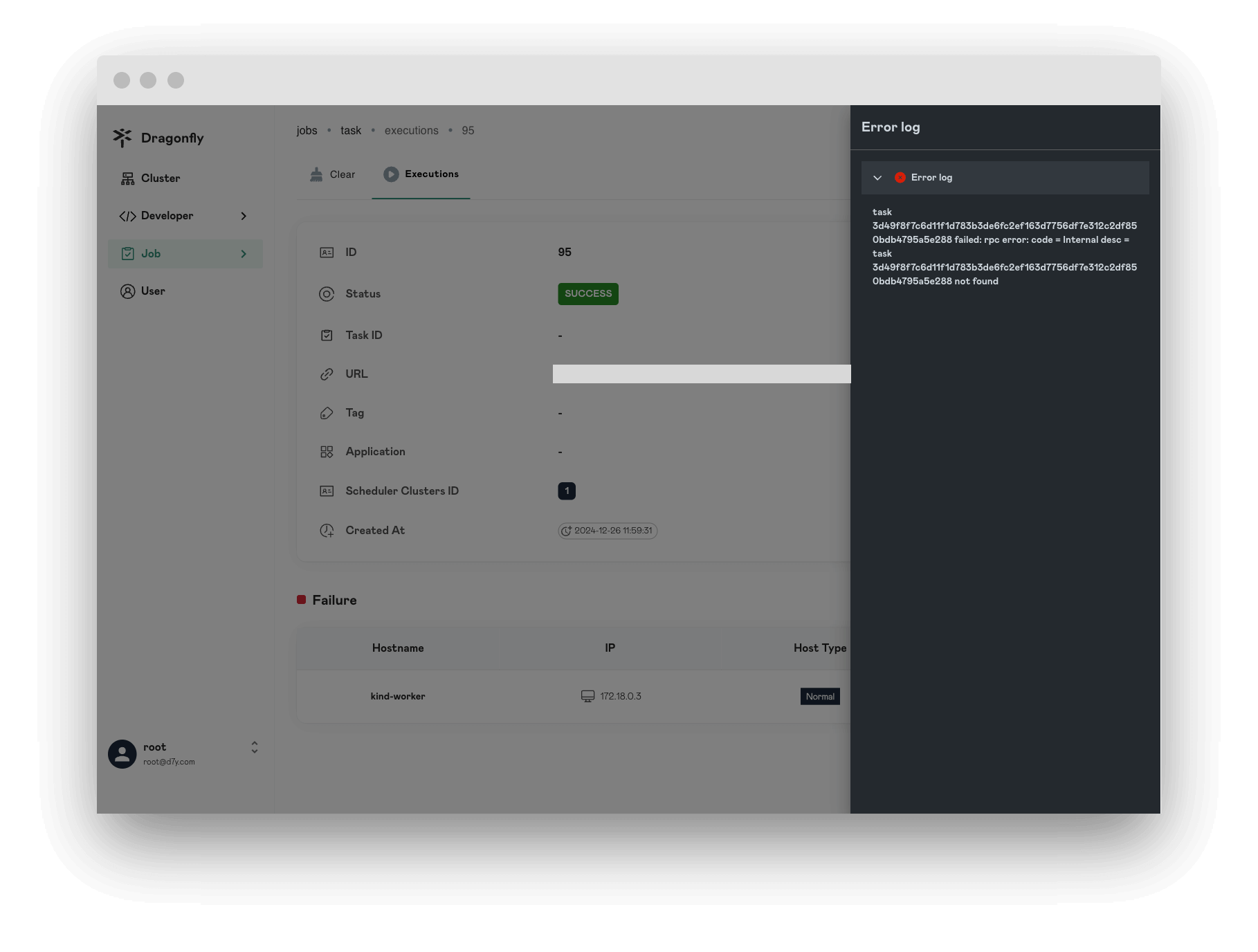The width and height of the screenshot is (1258, 952).
Task: Click the error message text starting with task
Action: (1005, 247)
